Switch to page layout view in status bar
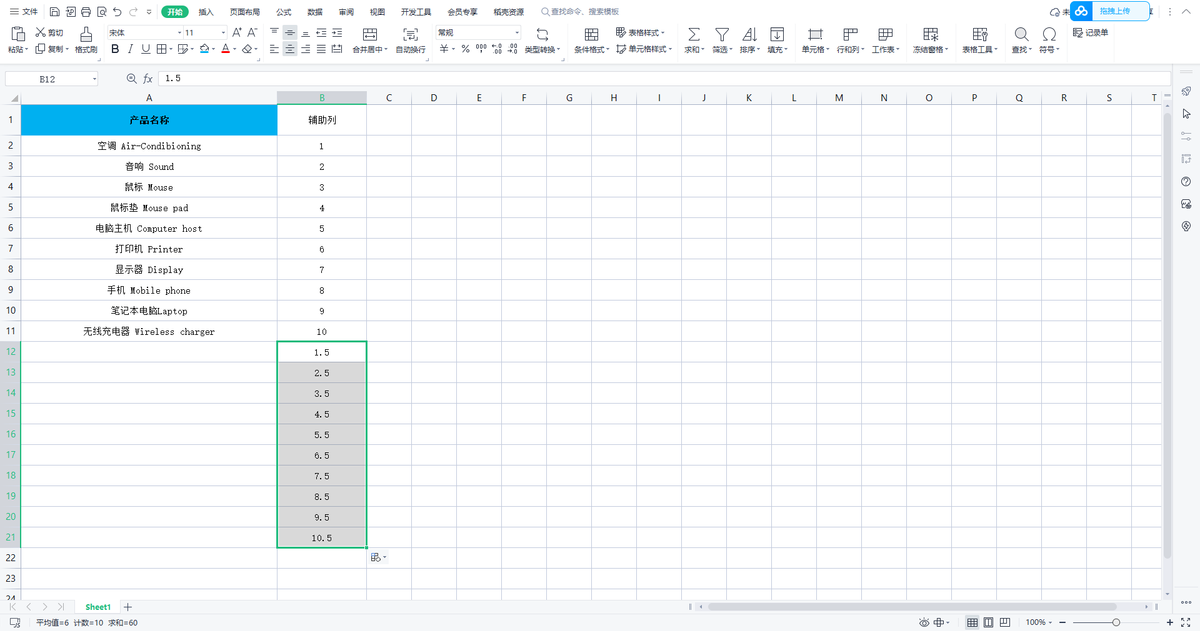Image resolution: width=1200 pixels, height=631 pixels. click(x=989, y=622)
